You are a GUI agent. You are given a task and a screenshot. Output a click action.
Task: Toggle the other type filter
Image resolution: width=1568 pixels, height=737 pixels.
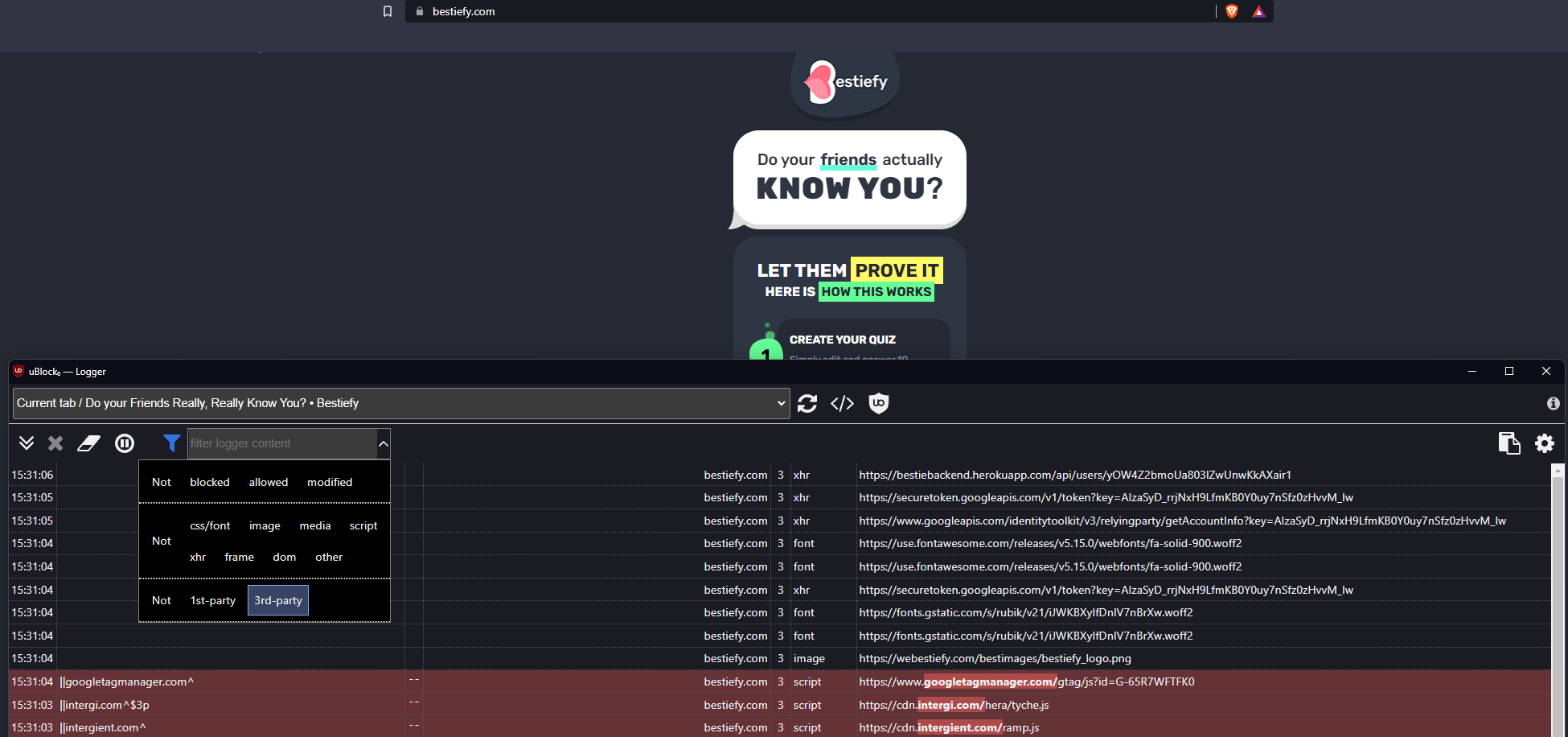[329, 557]
